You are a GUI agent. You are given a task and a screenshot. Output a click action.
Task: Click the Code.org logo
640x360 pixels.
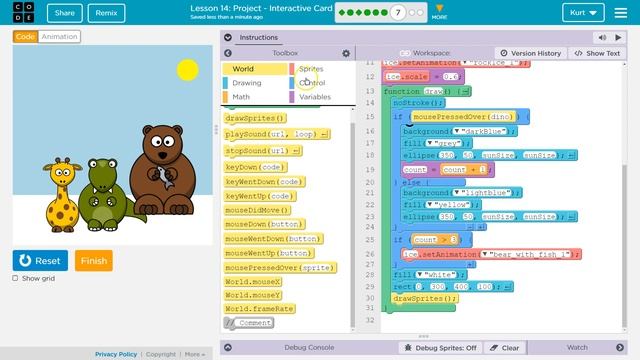click(x=23, y=12)
